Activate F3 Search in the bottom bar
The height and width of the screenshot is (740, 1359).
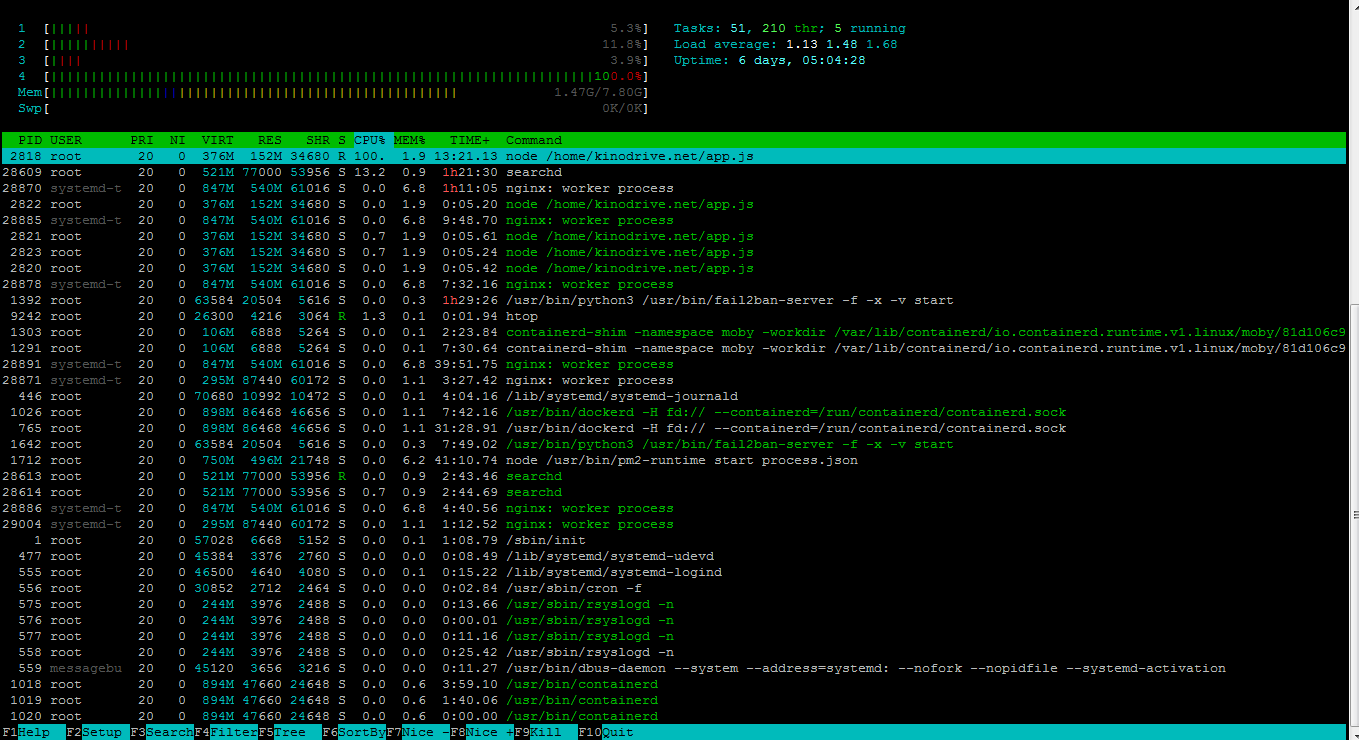162,732
